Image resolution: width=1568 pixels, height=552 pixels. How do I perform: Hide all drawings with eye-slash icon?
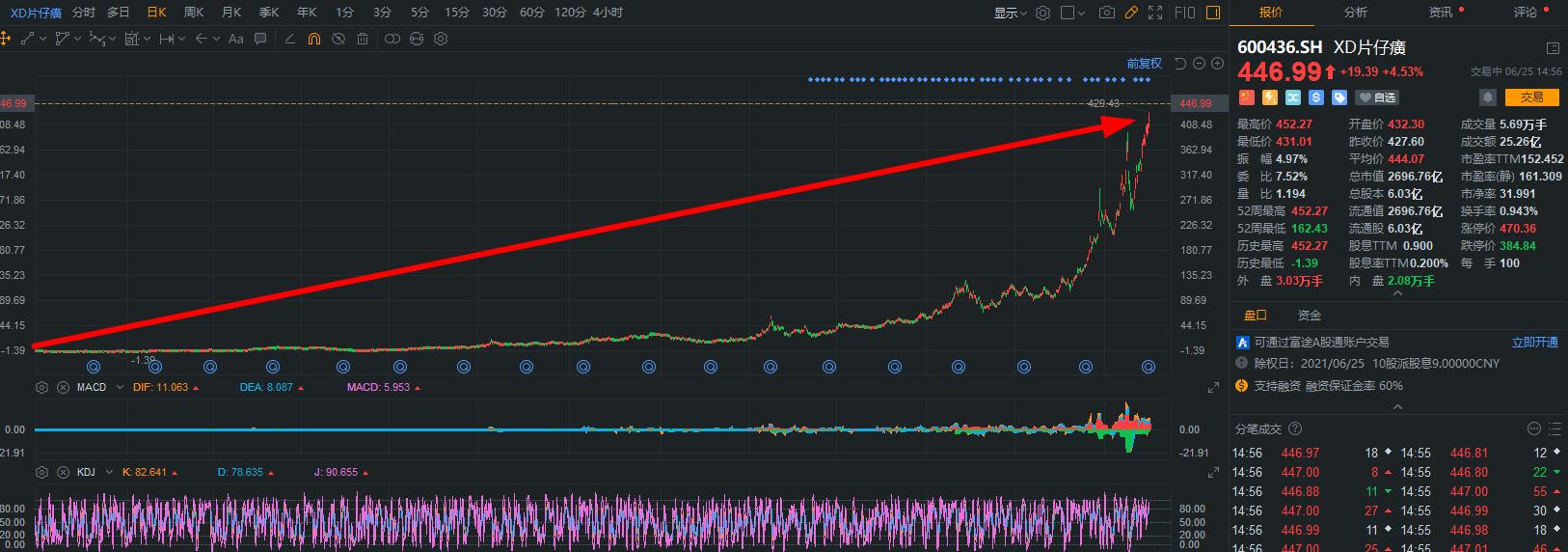[x=338, y=39]
